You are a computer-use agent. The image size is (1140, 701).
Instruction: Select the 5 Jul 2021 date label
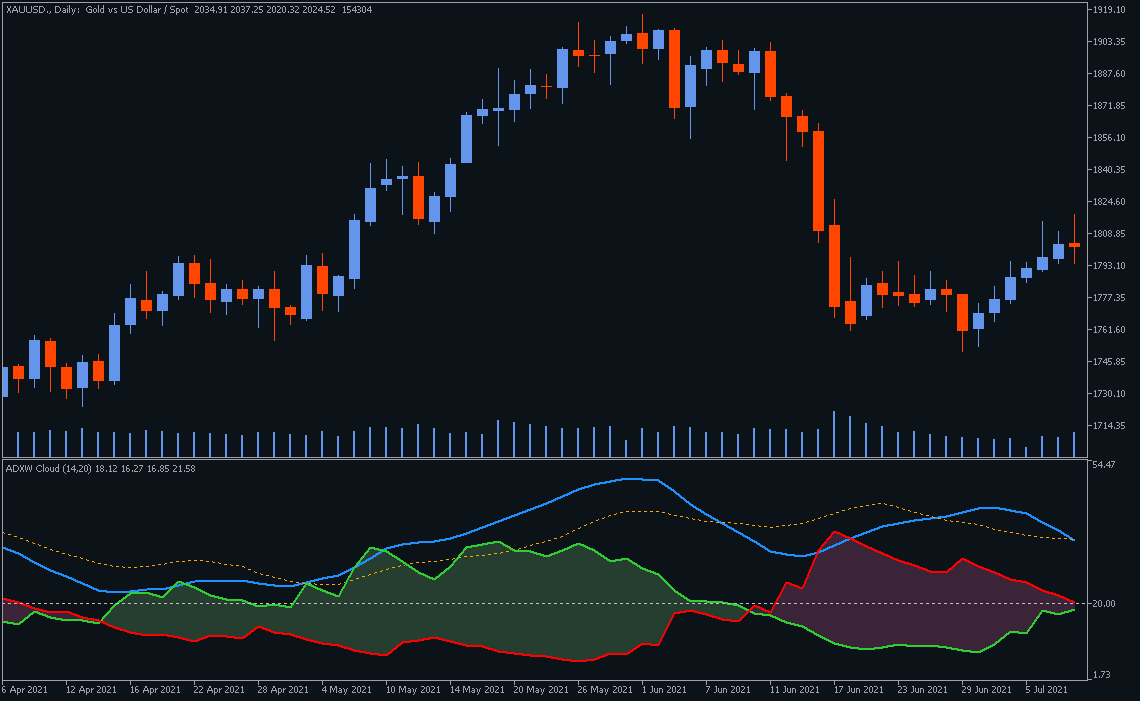[x=1046, y=690]
